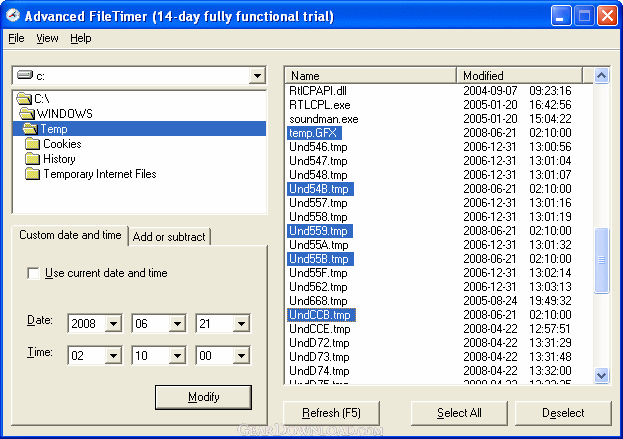Click the Modify button
The image size is (623, 439).
tap(203, 397)
